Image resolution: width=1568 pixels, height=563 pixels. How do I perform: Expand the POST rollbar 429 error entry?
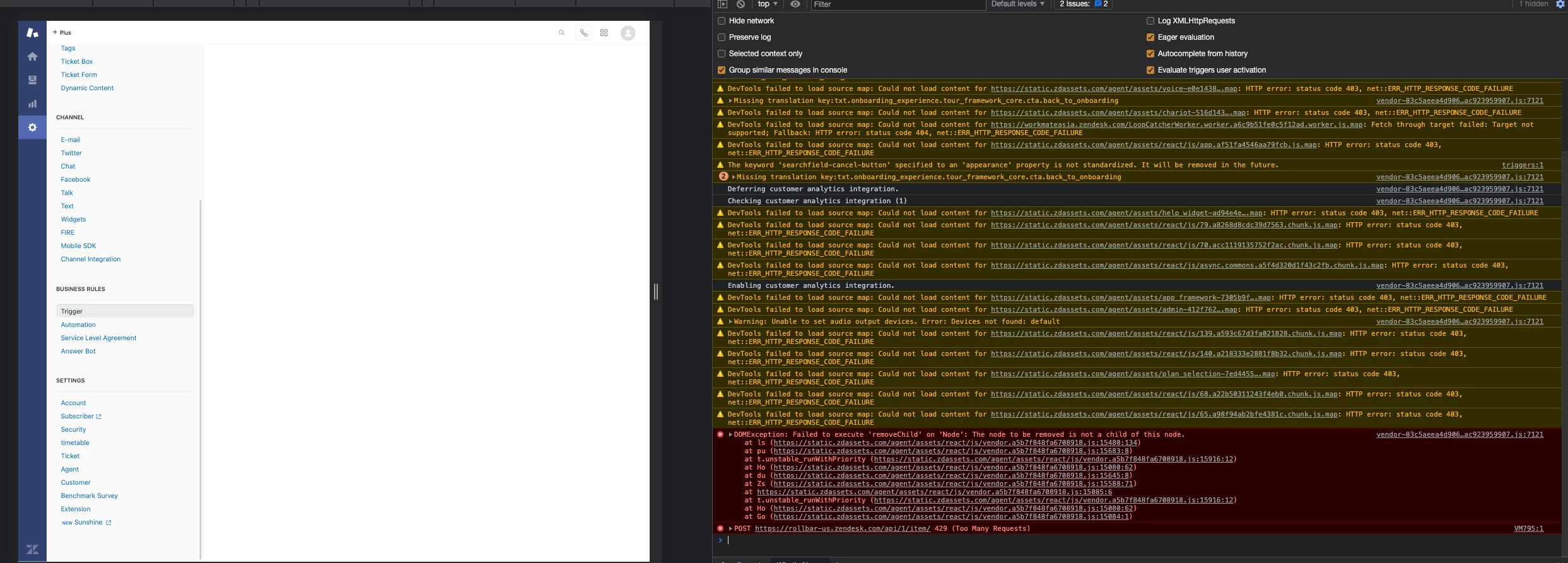730,528
